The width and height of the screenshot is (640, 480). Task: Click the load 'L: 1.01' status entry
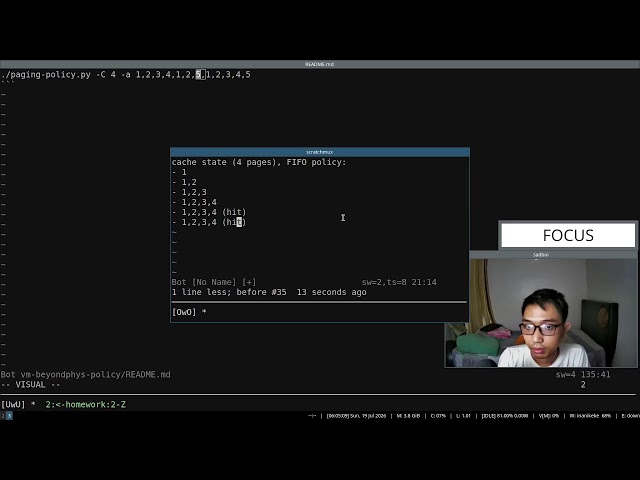[463, 416]
